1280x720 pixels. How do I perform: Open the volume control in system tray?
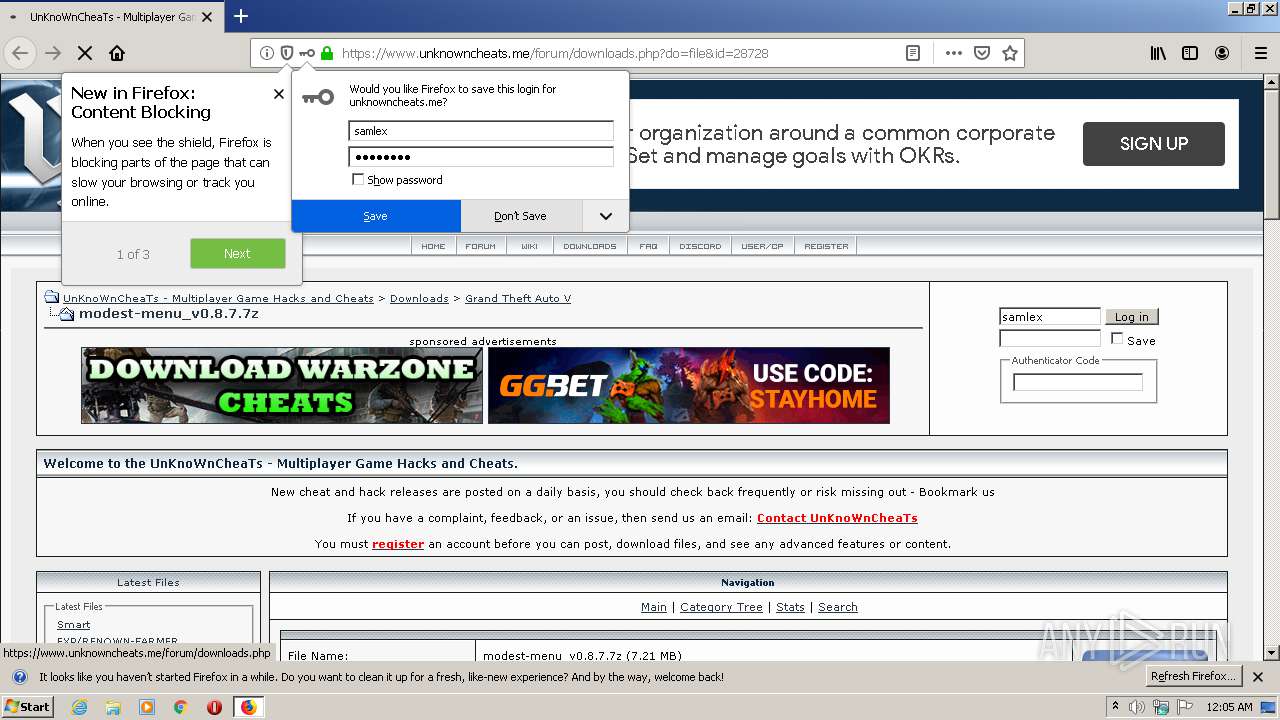(1137, 707)
